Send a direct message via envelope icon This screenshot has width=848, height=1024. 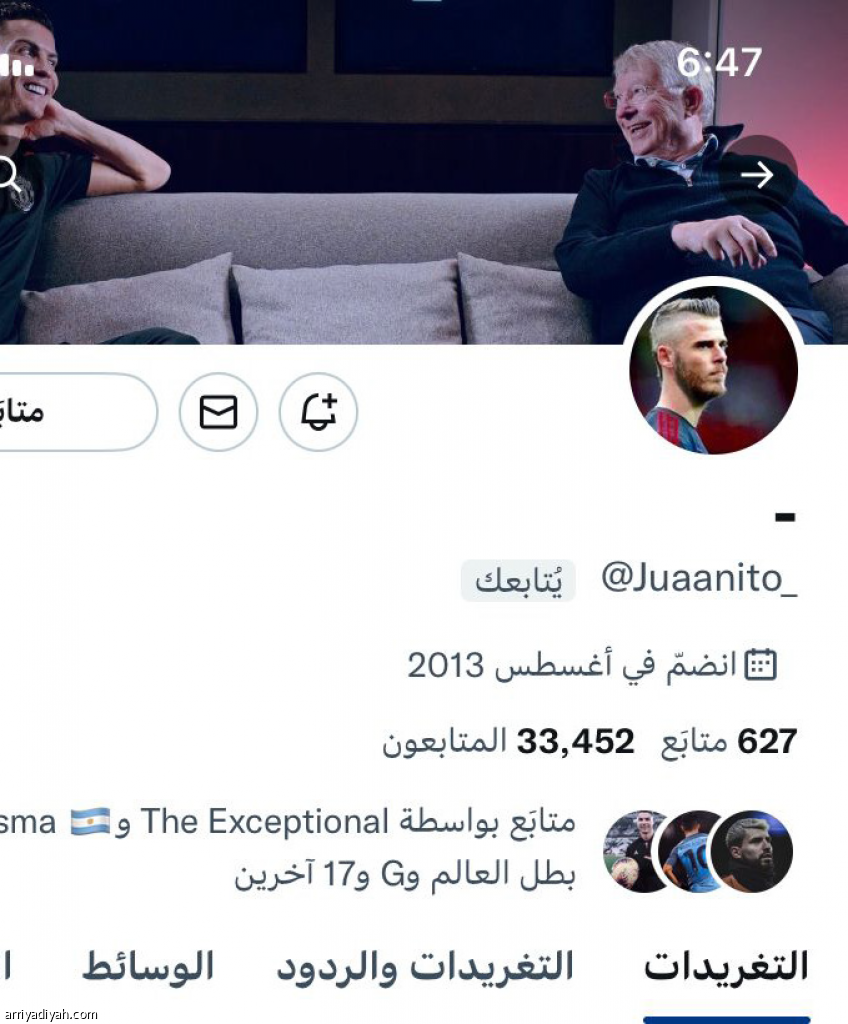click(218, 412)
